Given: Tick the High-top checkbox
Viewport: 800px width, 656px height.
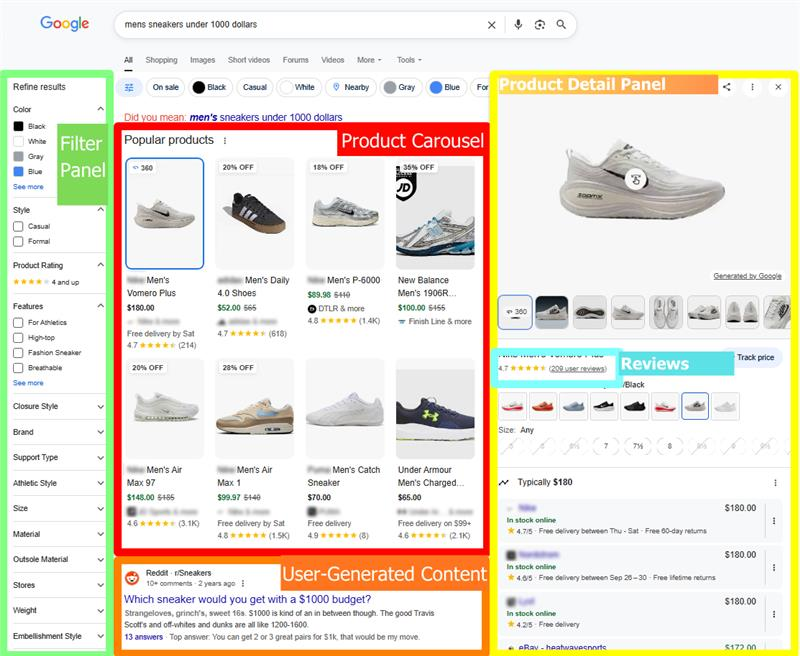Looking at the screenshot, I should pos(19,338).
